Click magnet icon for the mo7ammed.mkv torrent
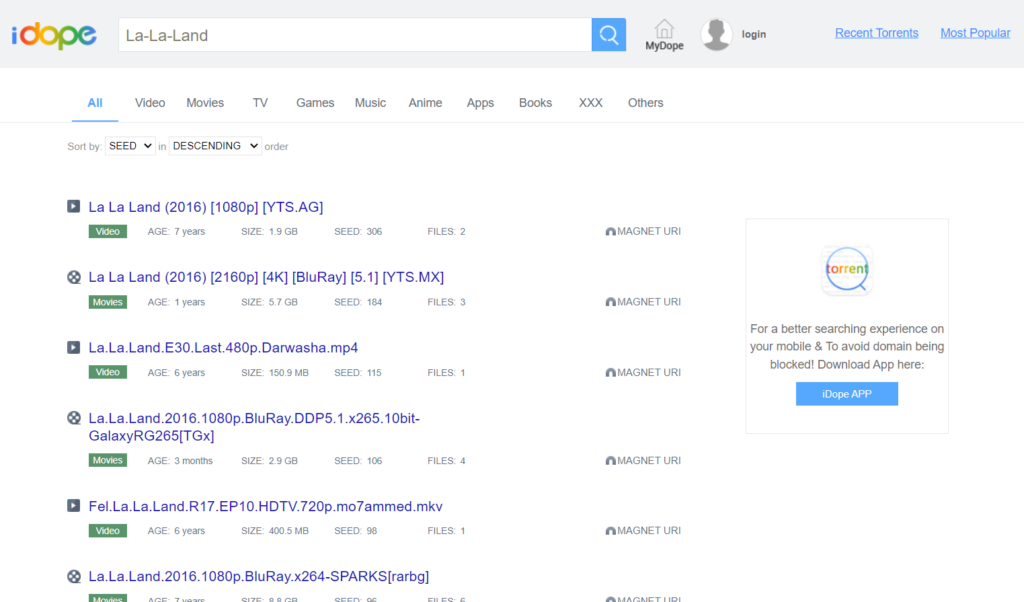 click(611, 531)
